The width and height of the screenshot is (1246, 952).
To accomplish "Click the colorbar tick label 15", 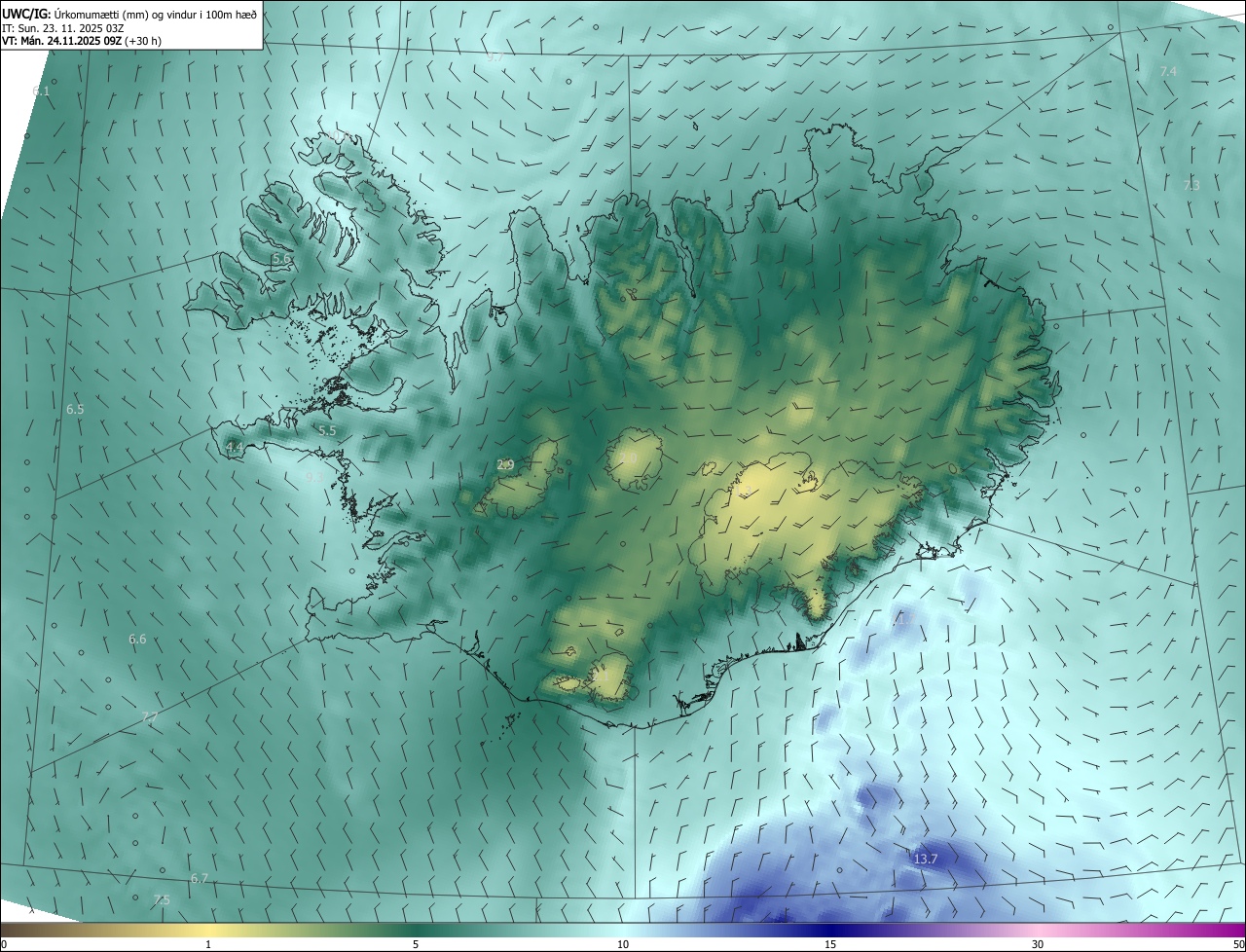I will coord(830,944).
